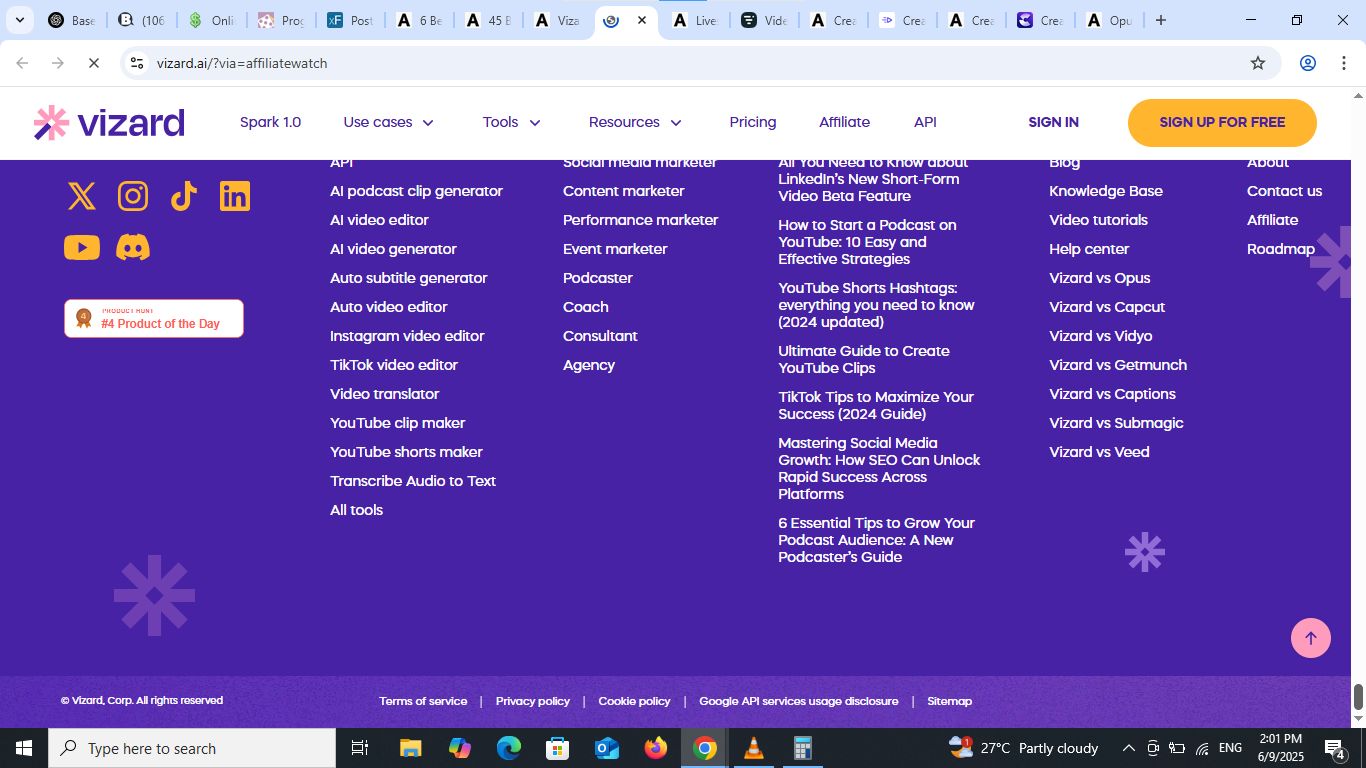
Task: Open Affiliate in the top navigation
Action: [x=845, y=122]
